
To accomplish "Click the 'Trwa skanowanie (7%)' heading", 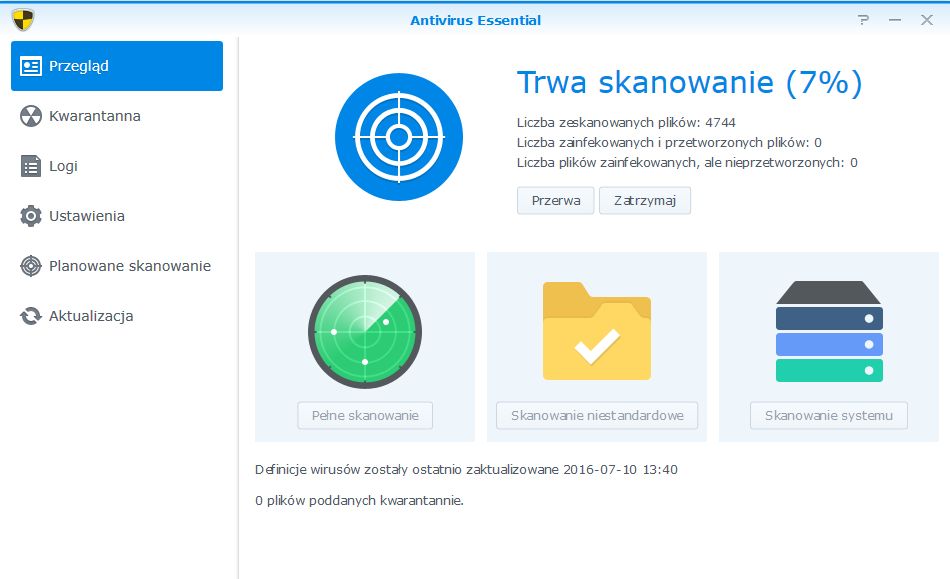I will pyautogui.click(x=689, y=82).
